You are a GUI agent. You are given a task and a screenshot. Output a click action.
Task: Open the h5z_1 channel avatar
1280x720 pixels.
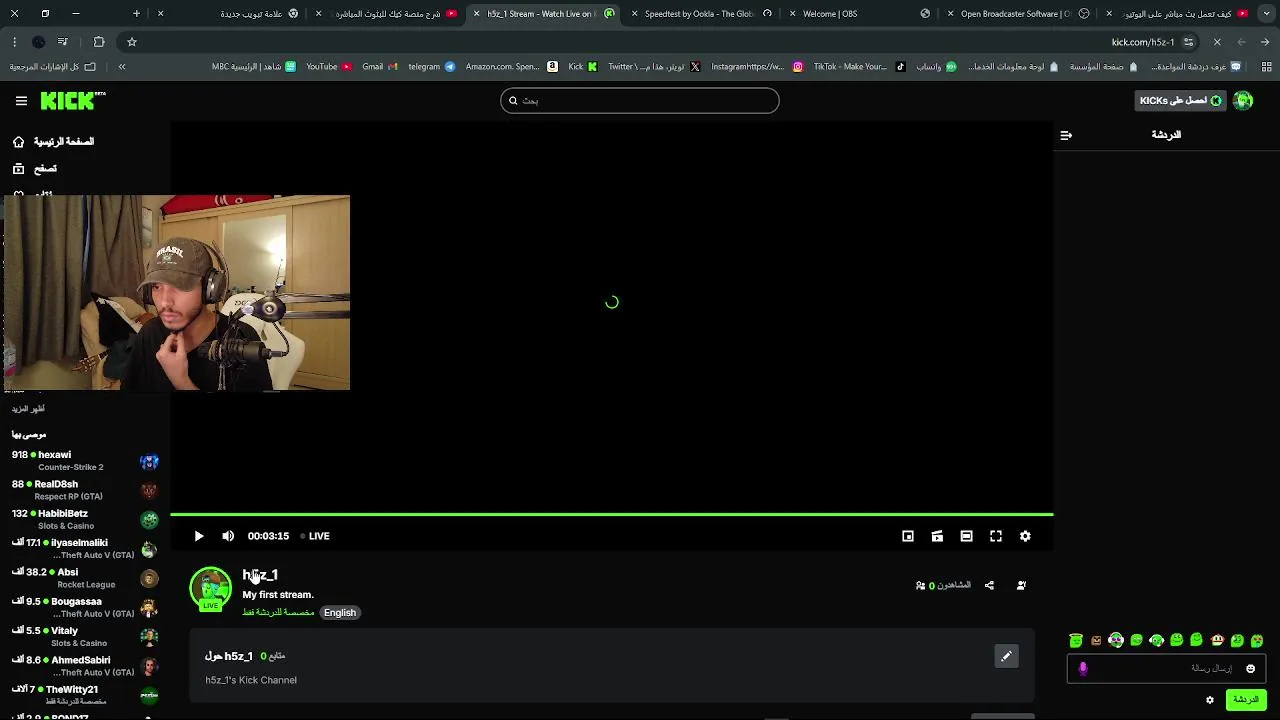[x=210, y=588]
